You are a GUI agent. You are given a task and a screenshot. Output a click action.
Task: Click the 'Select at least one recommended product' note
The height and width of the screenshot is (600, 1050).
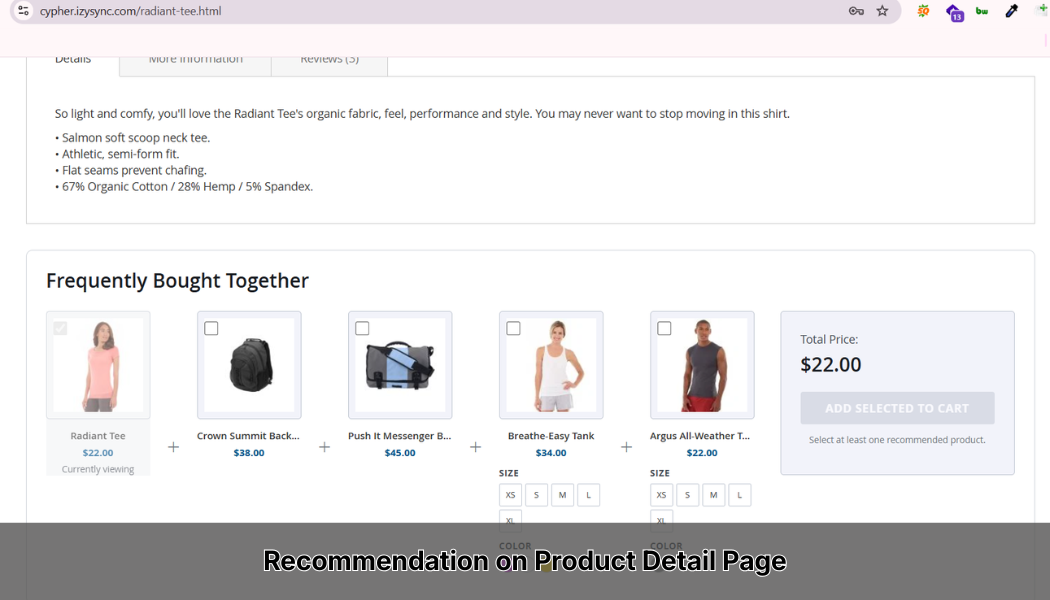(897, 440)
